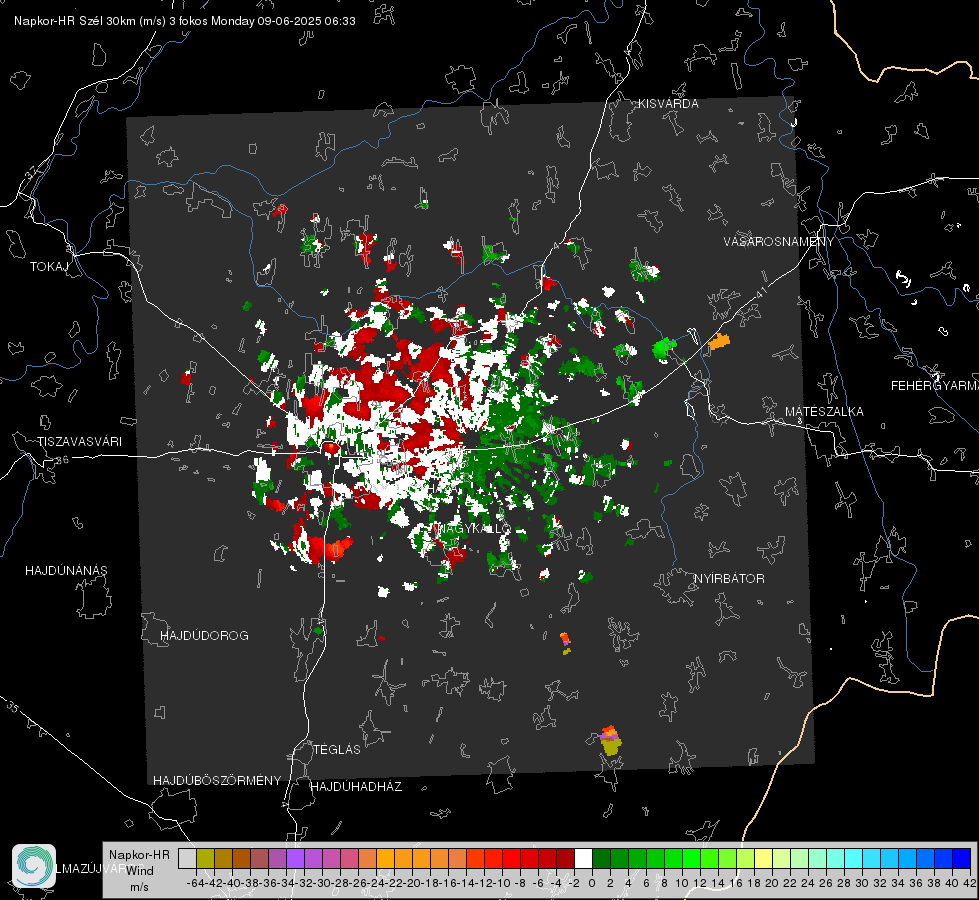This screenshot has width=979, height=900.
Task: Click the bright green echo left of orange patch
Action: tap(664, 348)
